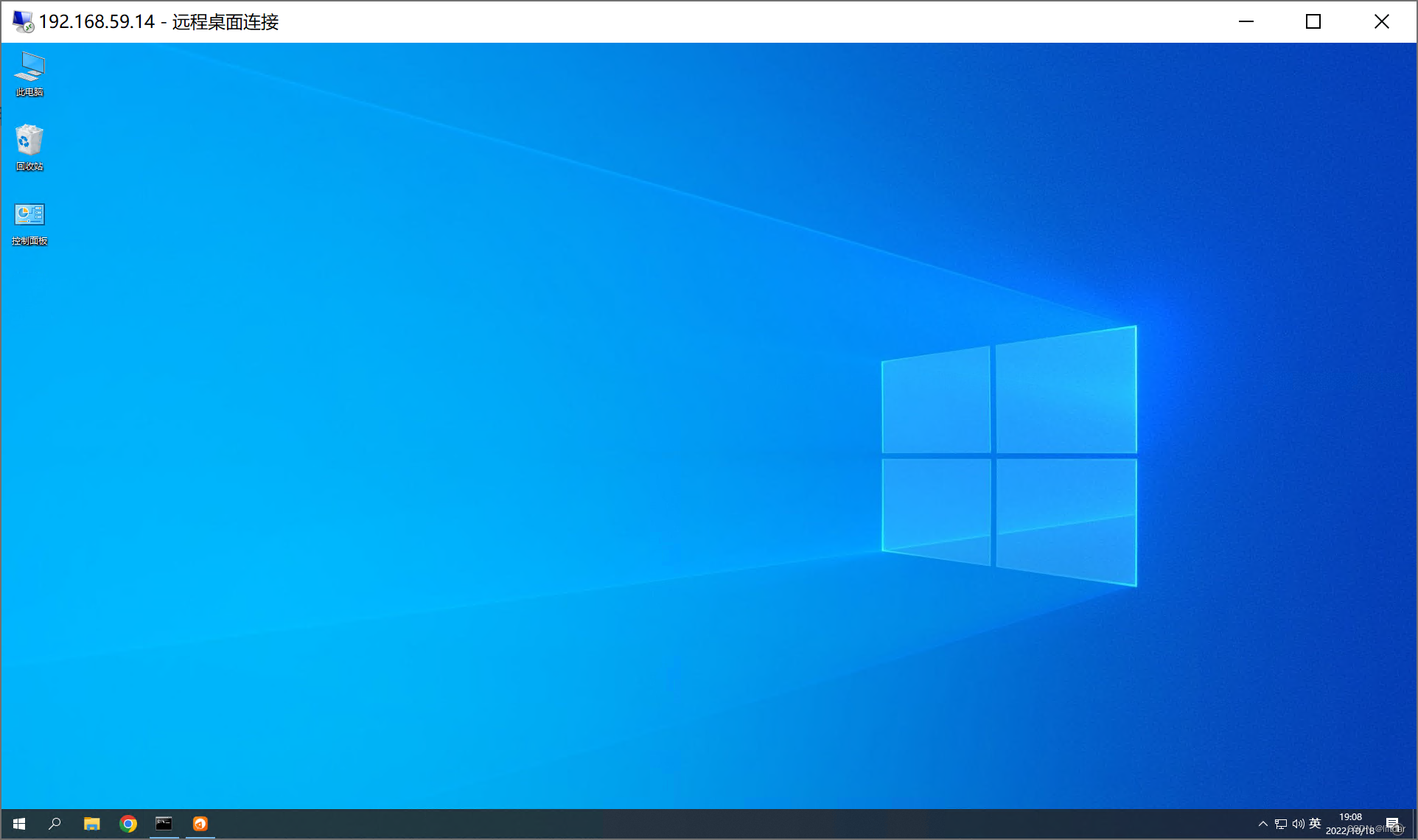Open Windows Search from the taskbar

[55, 823]
